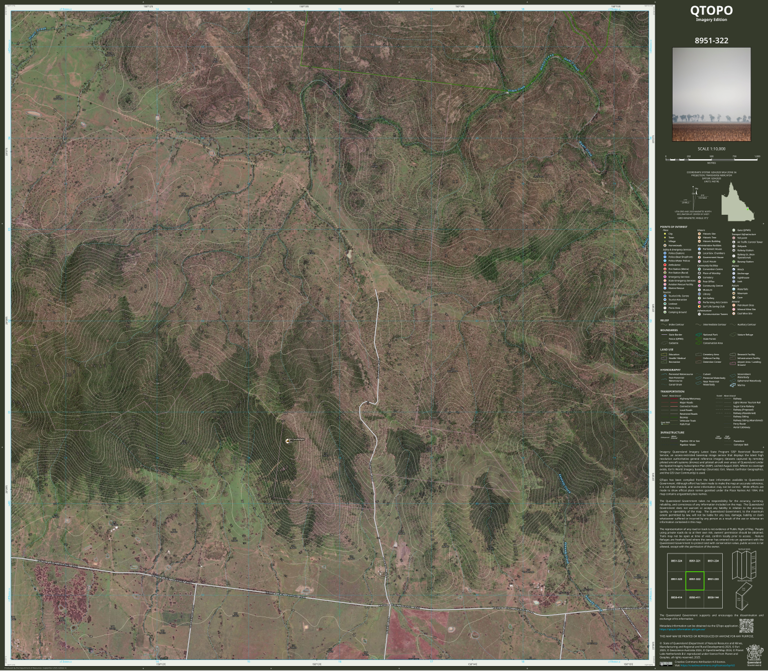This screenshot has height=671, width=768.
Task: Click the metres scale bar
Action: pyautogui.click(x=712, y=159)
